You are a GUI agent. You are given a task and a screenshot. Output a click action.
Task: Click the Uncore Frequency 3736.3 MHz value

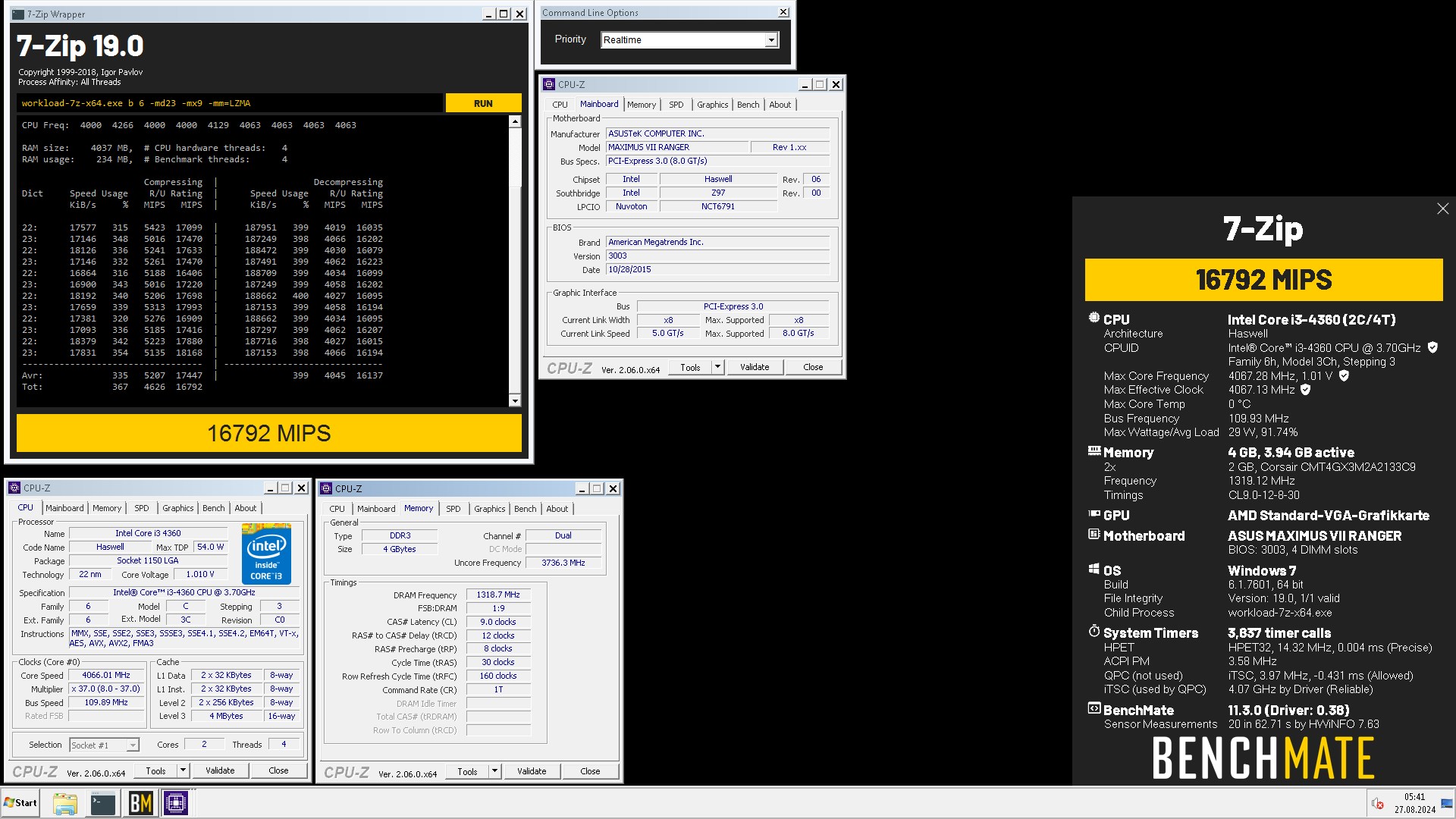563,563
